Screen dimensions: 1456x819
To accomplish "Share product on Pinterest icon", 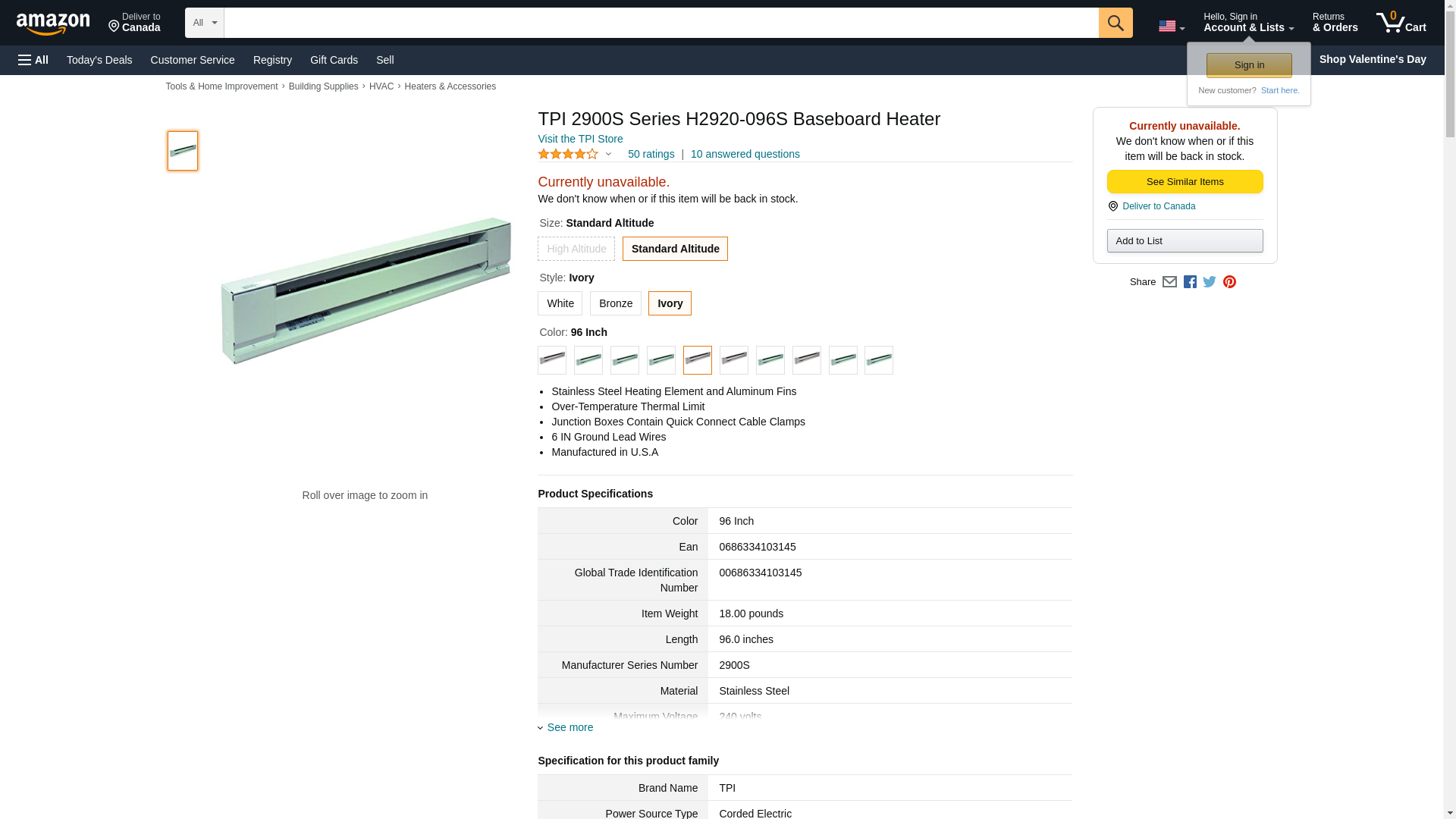I will click(x=1229, y=282).
